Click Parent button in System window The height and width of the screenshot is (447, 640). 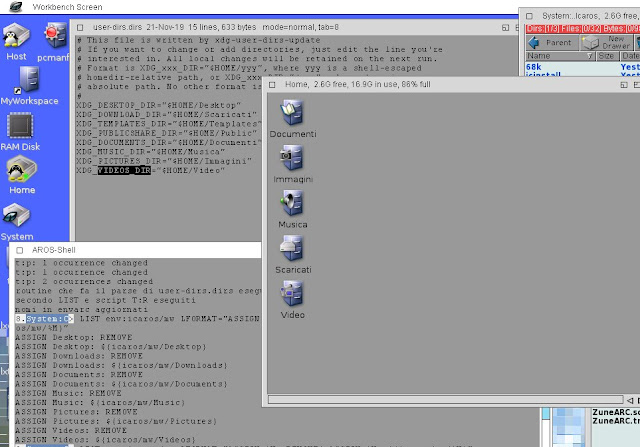552,42
